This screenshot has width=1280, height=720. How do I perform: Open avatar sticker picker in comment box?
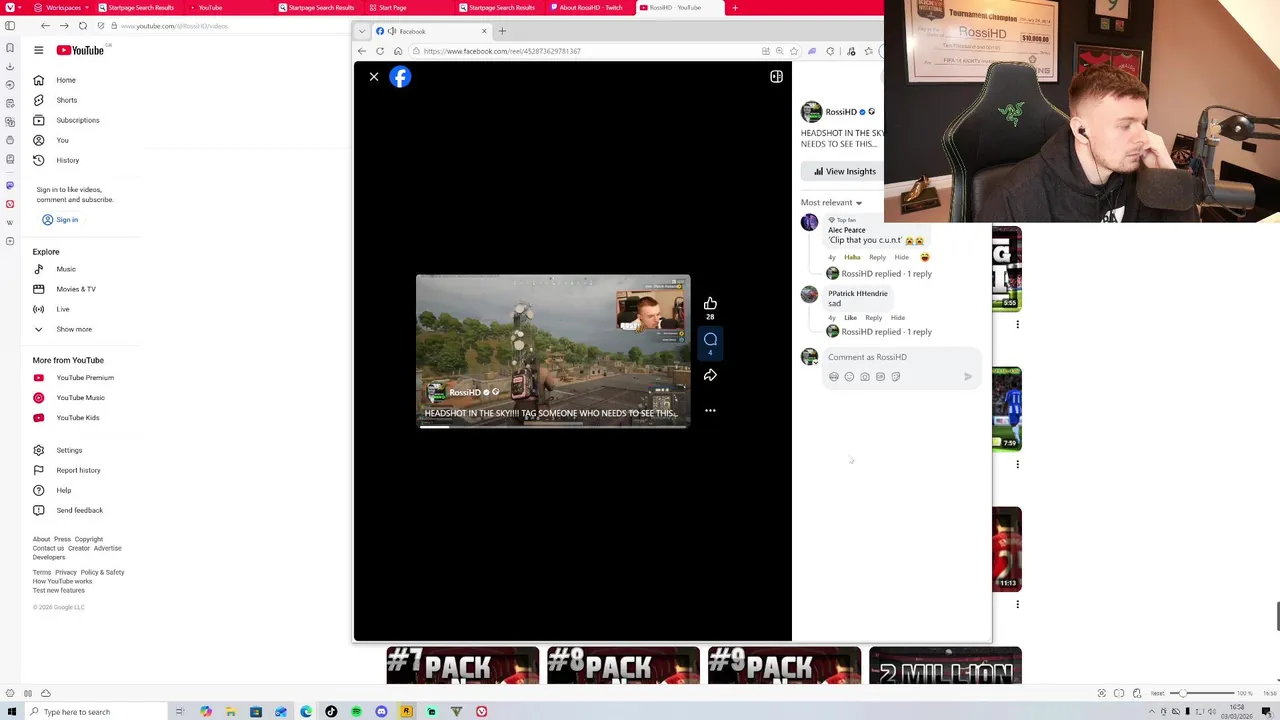(834, 377)
